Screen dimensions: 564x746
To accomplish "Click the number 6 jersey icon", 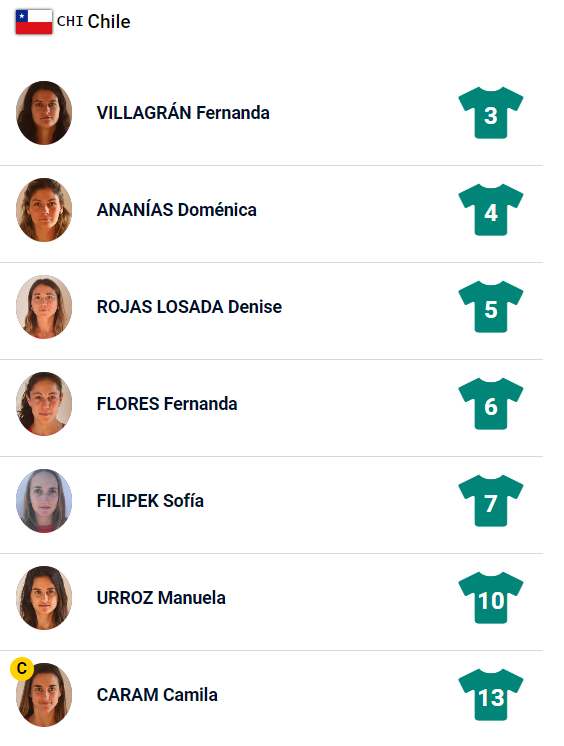I will [491, 404].
